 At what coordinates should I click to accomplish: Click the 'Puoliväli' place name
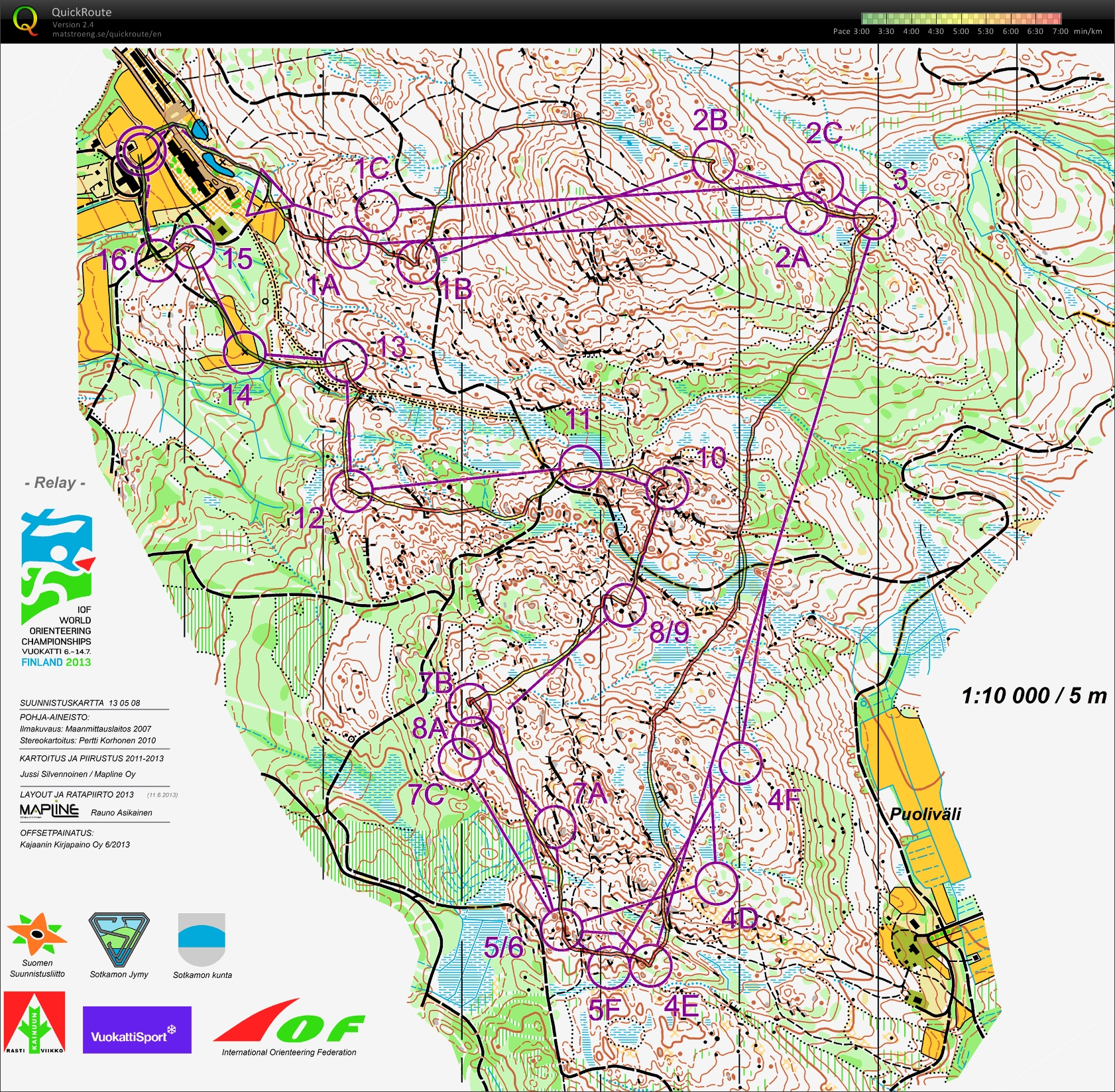(x=925, y=814)
